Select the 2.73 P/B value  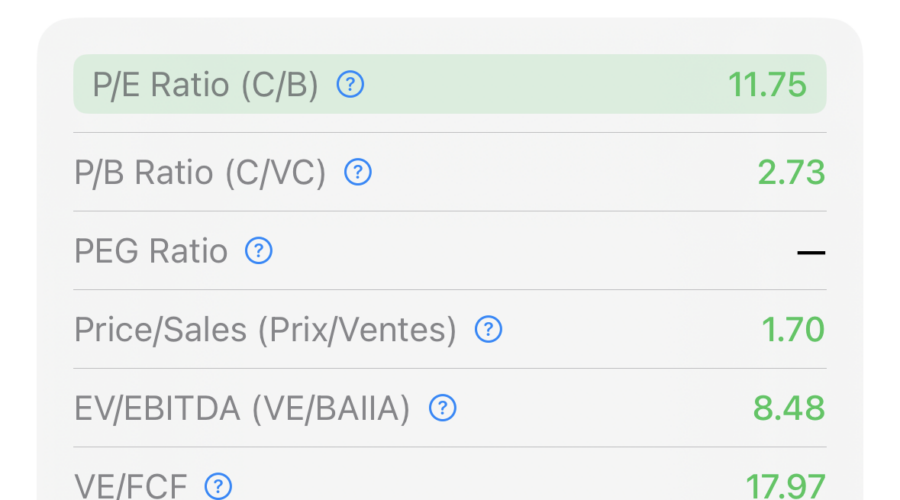791,173
